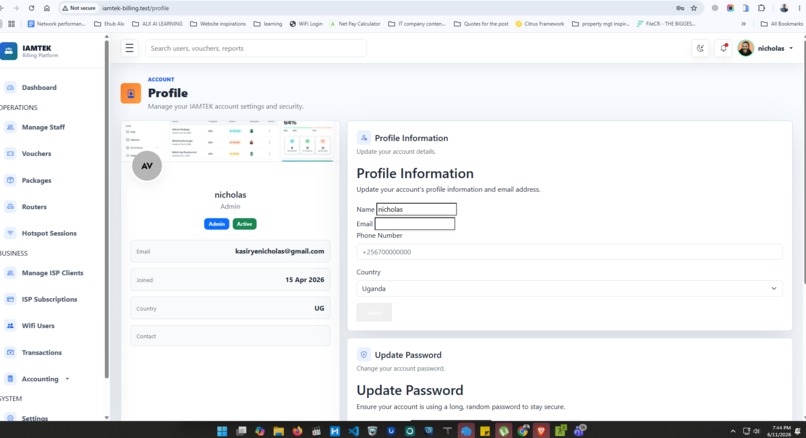Click the profile cover banner image
806x438 pixels.
pyautogui.click(x=230, y=141)
